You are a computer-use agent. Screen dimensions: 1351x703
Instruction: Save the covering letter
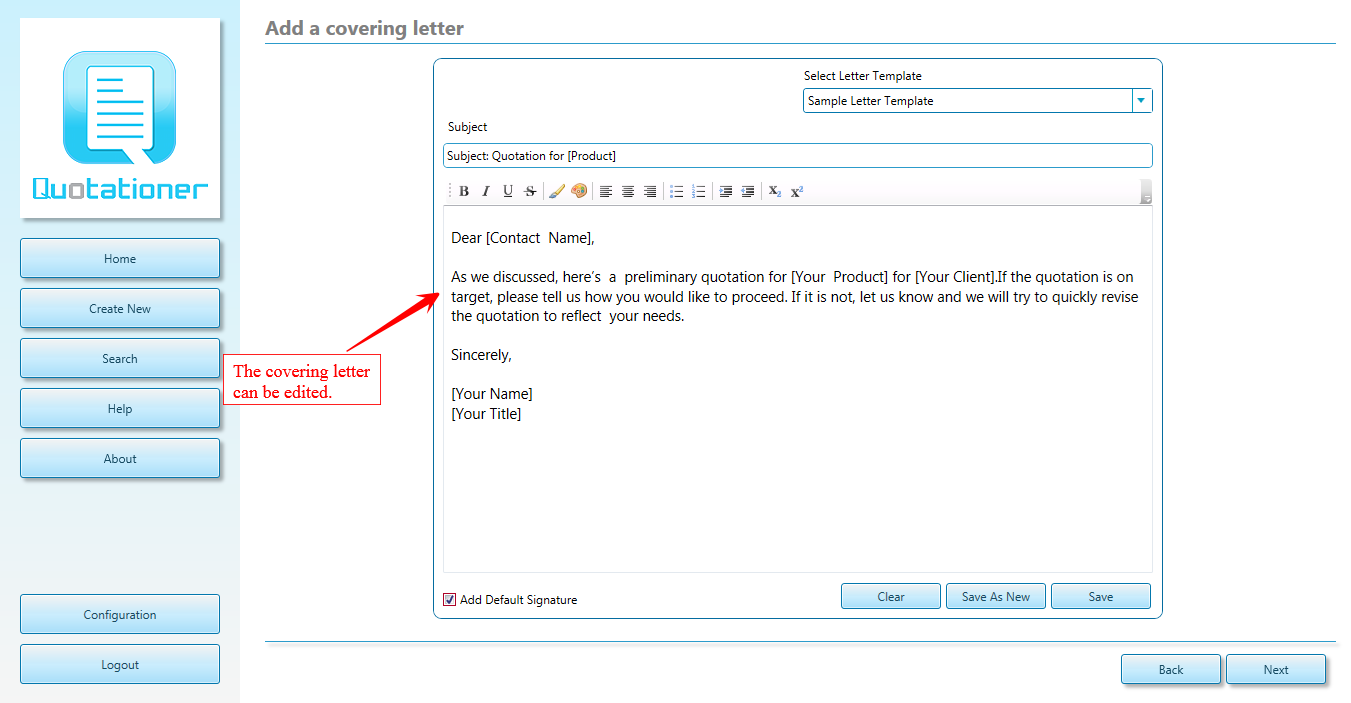pyautogui.click(x=1101, y=596)
